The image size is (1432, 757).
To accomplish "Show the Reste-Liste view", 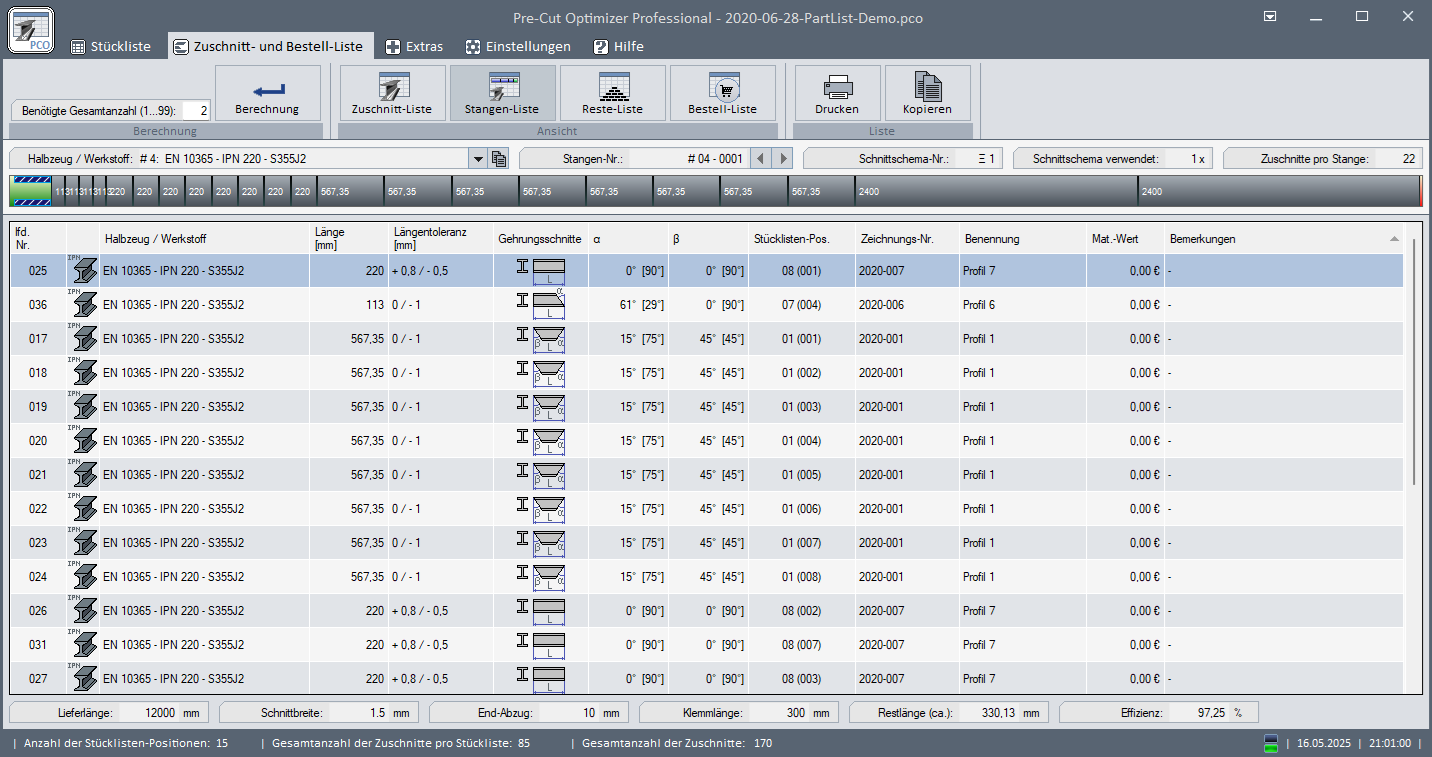I will 612,93.
